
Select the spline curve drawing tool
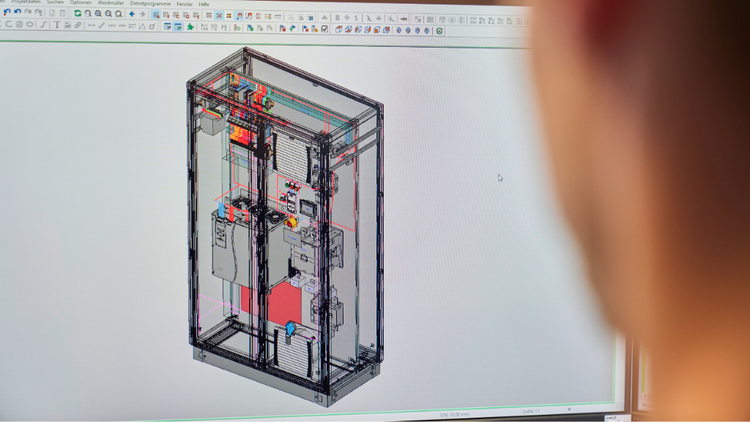point(43,24)
